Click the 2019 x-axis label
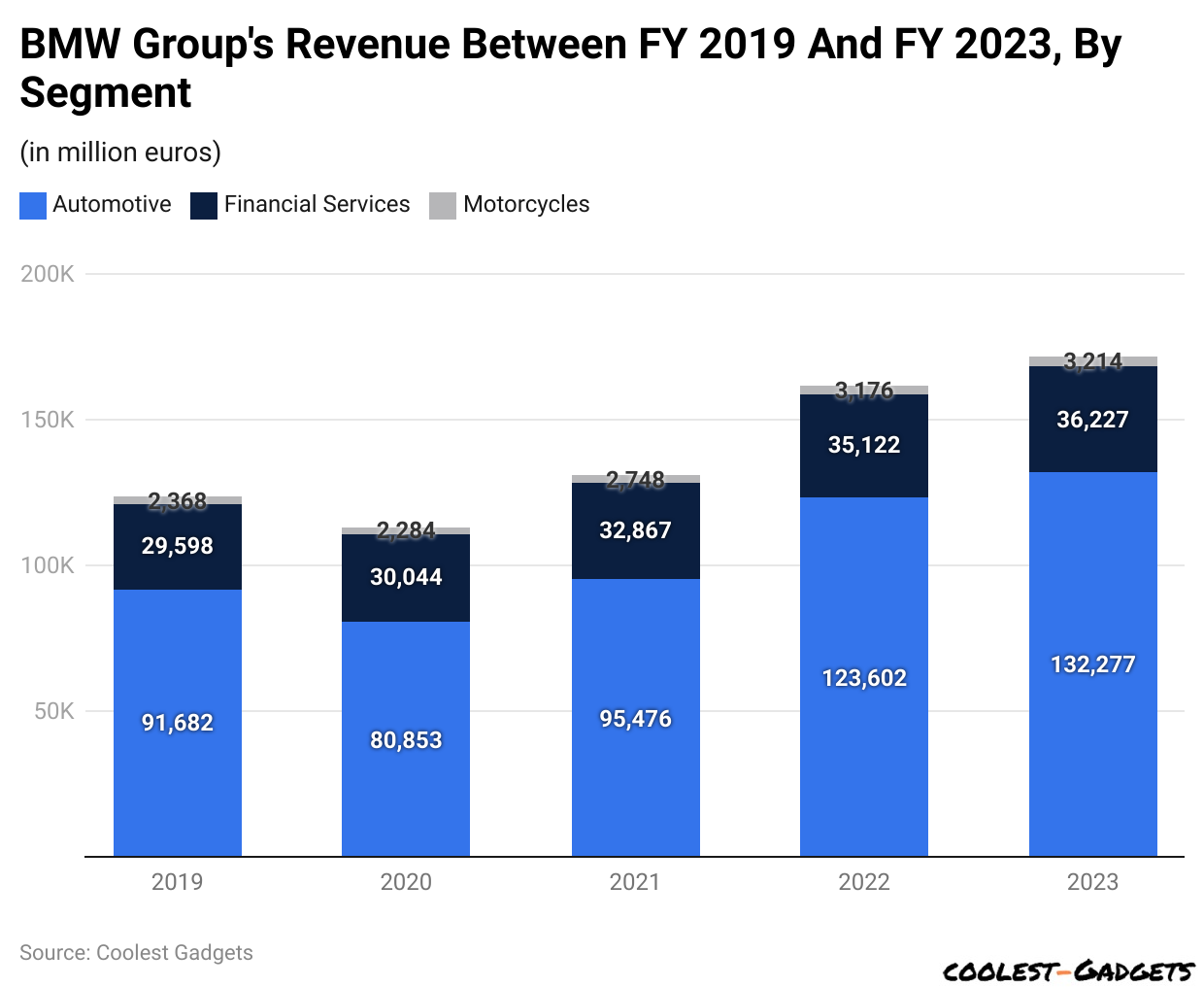The image size is (1204, 987). pos(178,882)
